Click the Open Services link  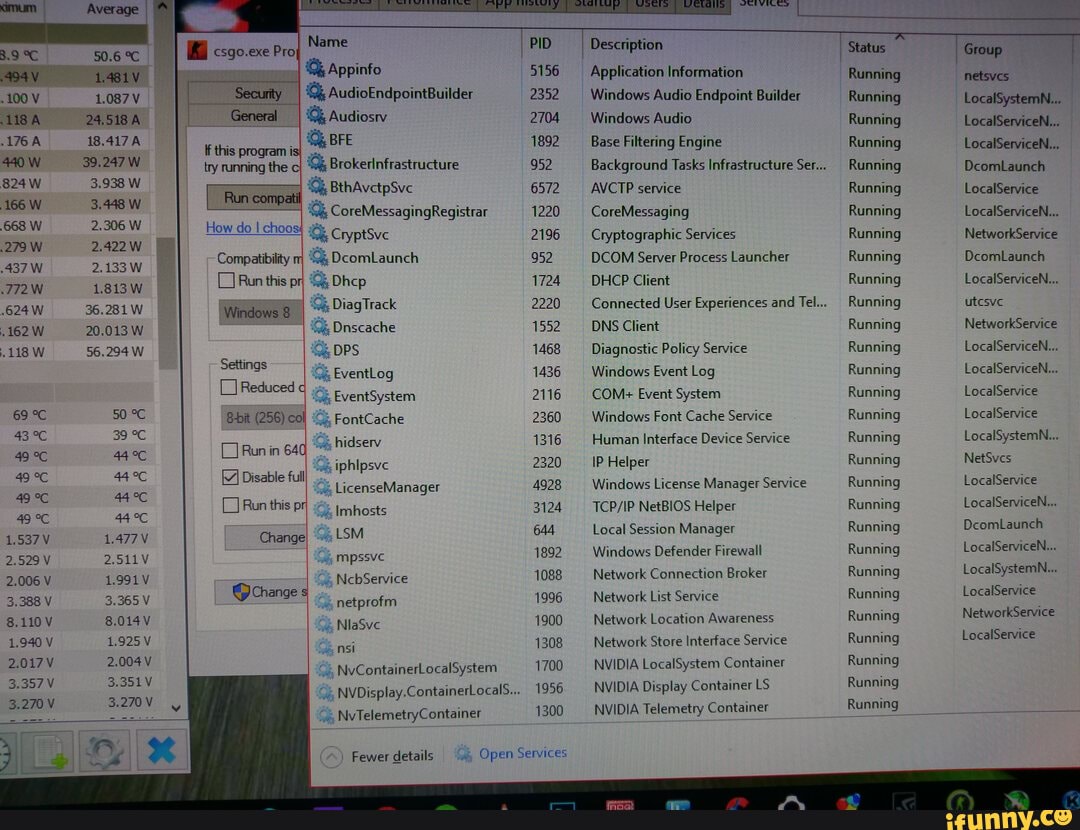523,753
